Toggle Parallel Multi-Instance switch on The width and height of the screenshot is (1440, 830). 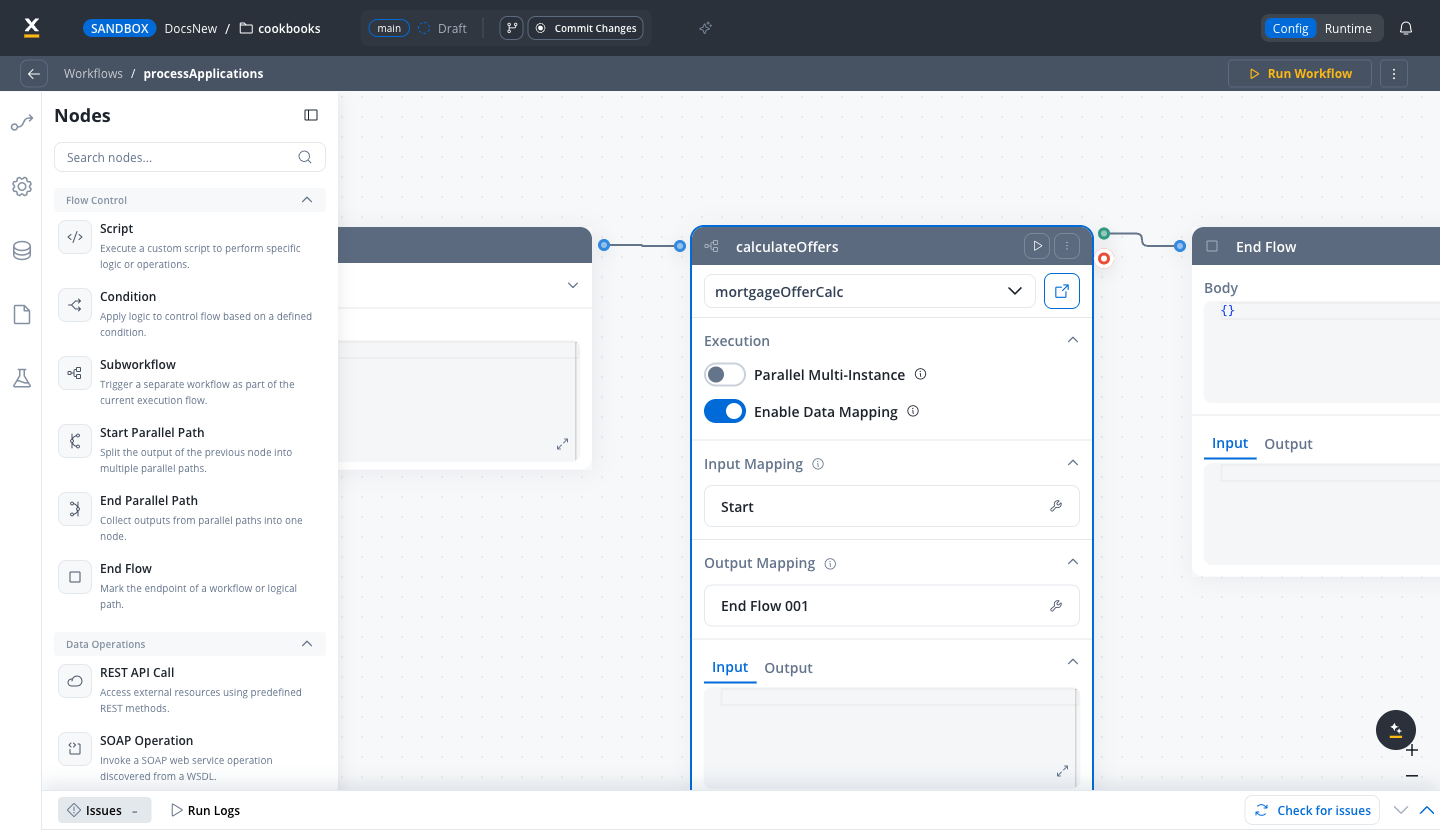tap(725, 375)
